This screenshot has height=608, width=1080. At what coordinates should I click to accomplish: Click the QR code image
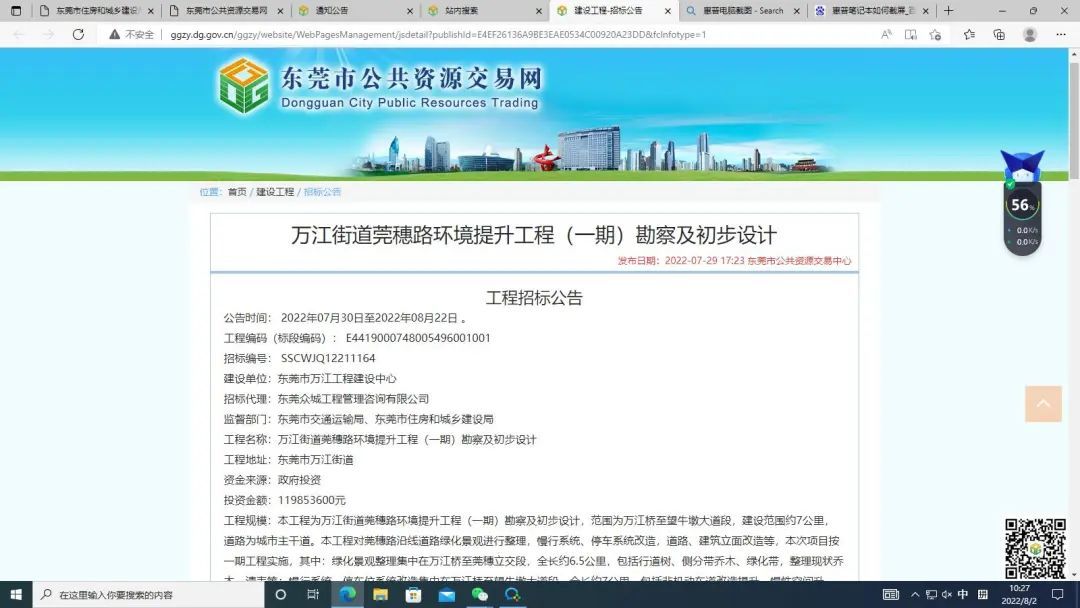pos(1034,548)
